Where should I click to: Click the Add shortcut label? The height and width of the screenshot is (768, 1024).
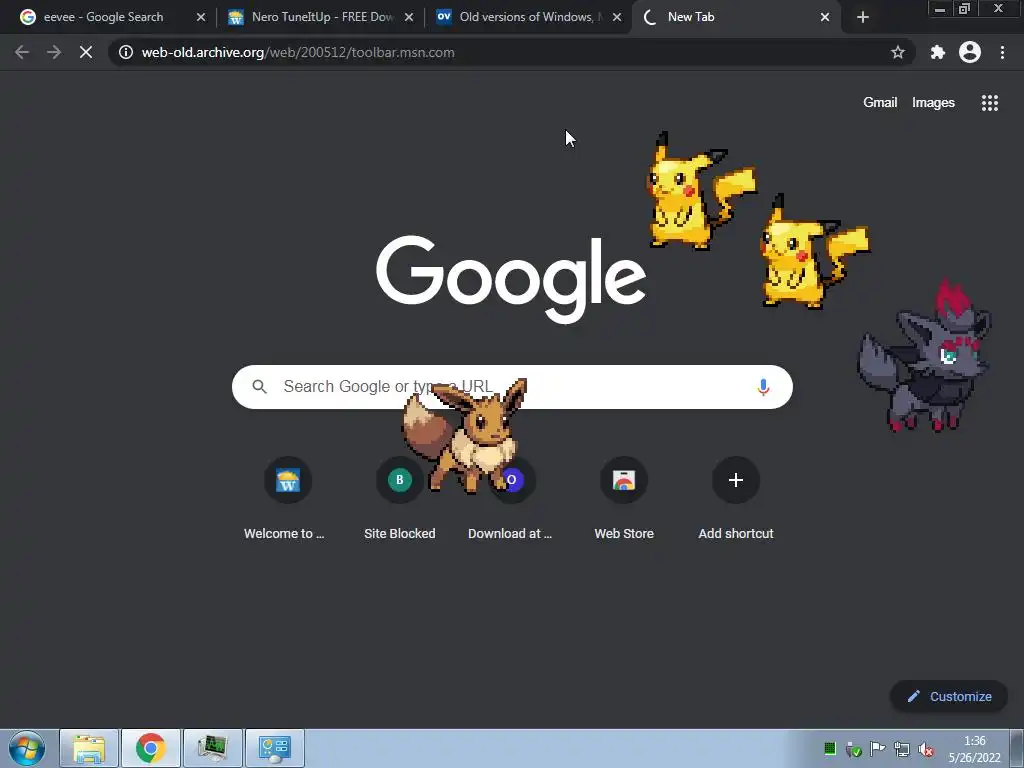(736, 534)
